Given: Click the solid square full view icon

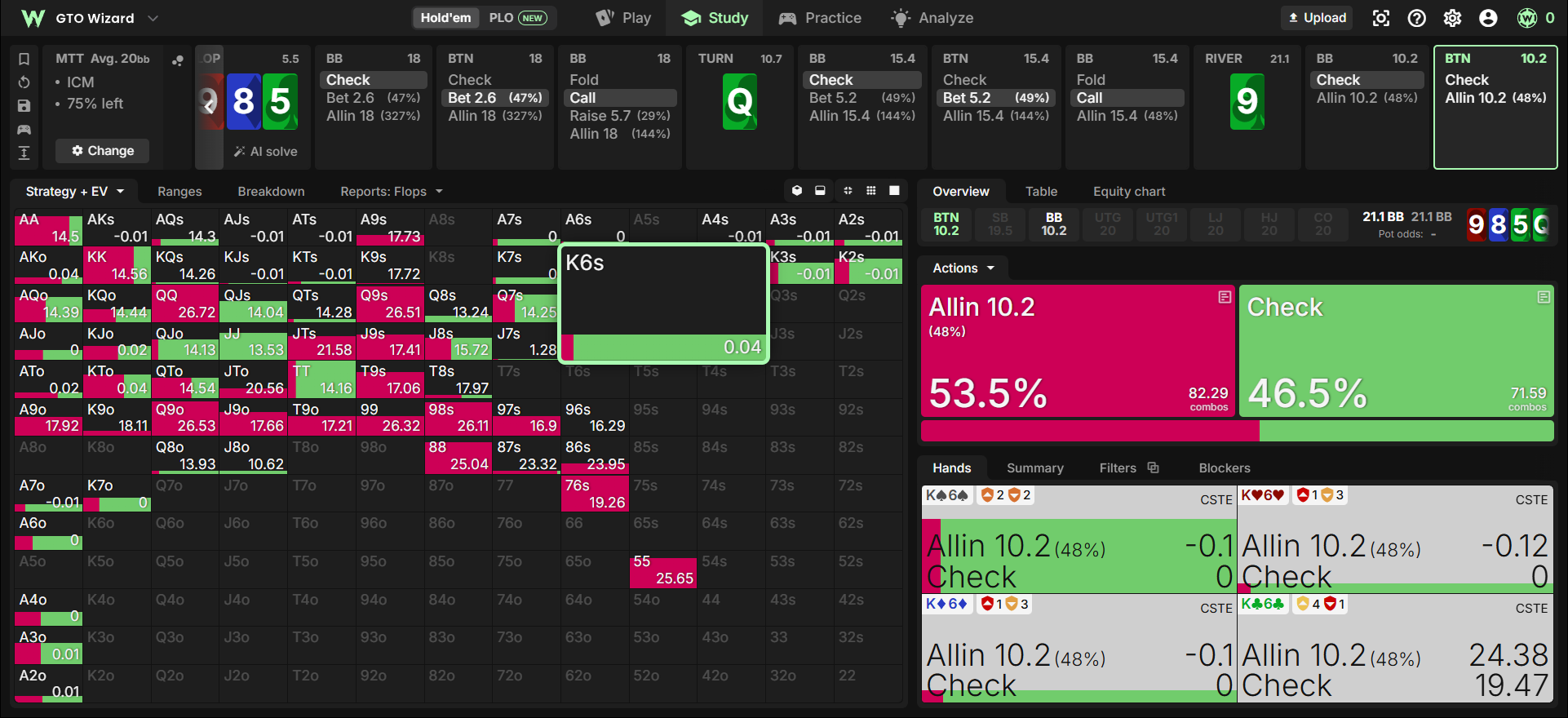Looking at the screenshot, I should tap(894, 191).
